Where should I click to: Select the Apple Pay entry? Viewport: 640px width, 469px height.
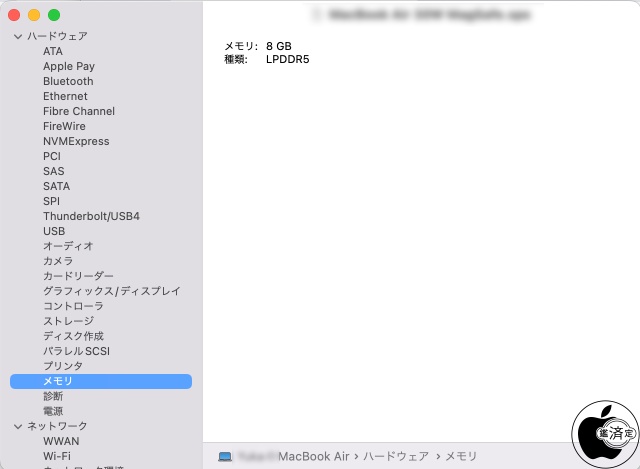(x=69, y=66)
